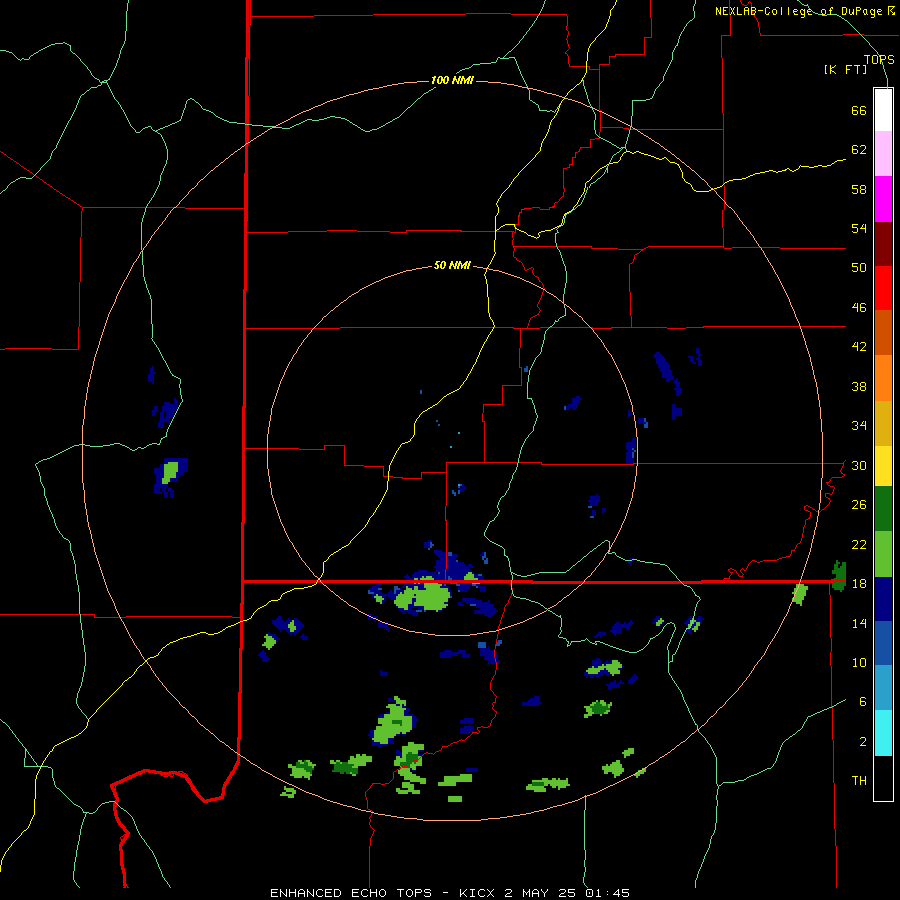
Task: Select the dark red swatch below 54
Action: (883, 243)
